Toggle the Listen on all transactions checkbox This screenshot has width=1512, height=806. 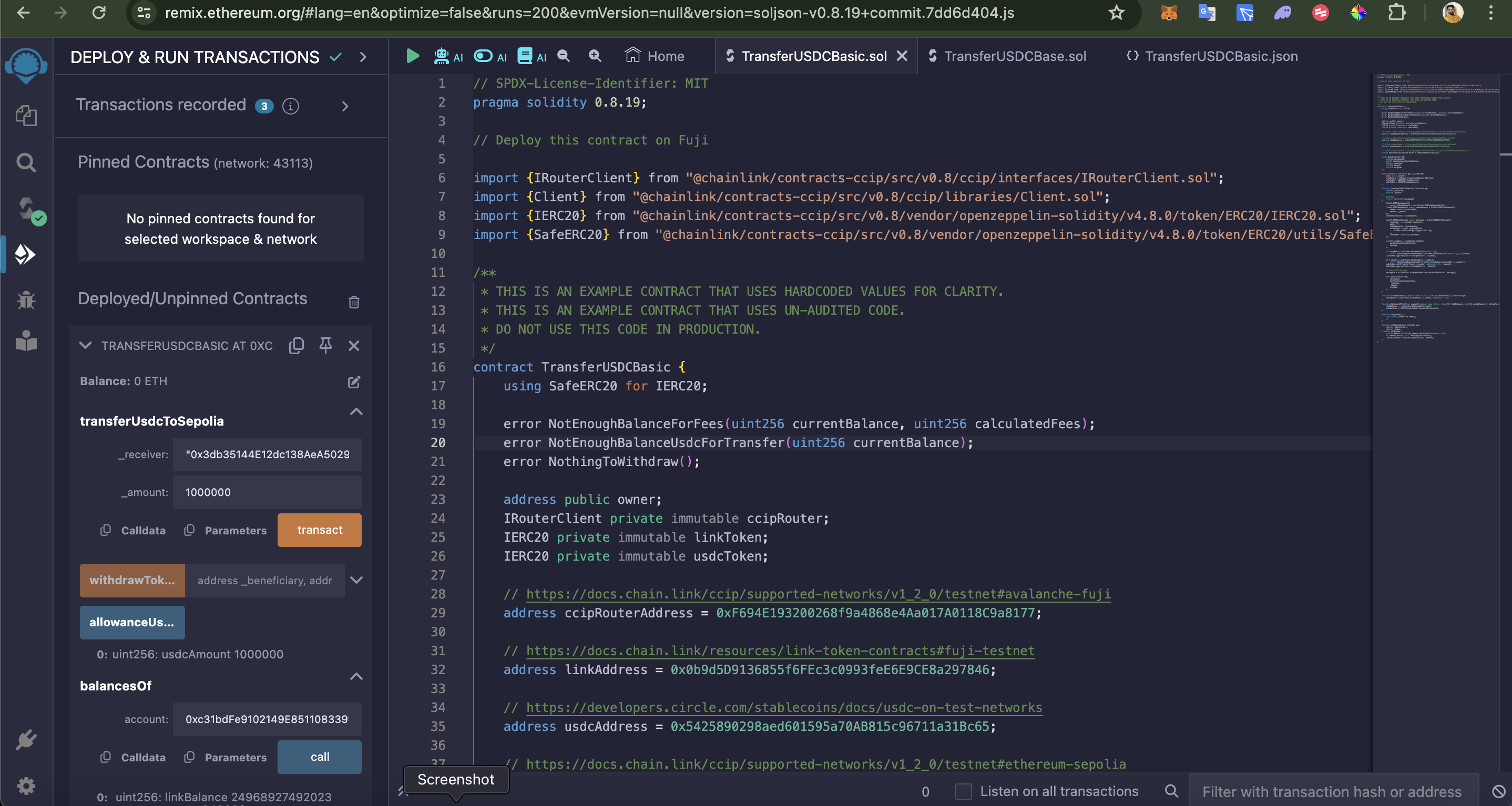pyautogui.click(x=961, y=791)
